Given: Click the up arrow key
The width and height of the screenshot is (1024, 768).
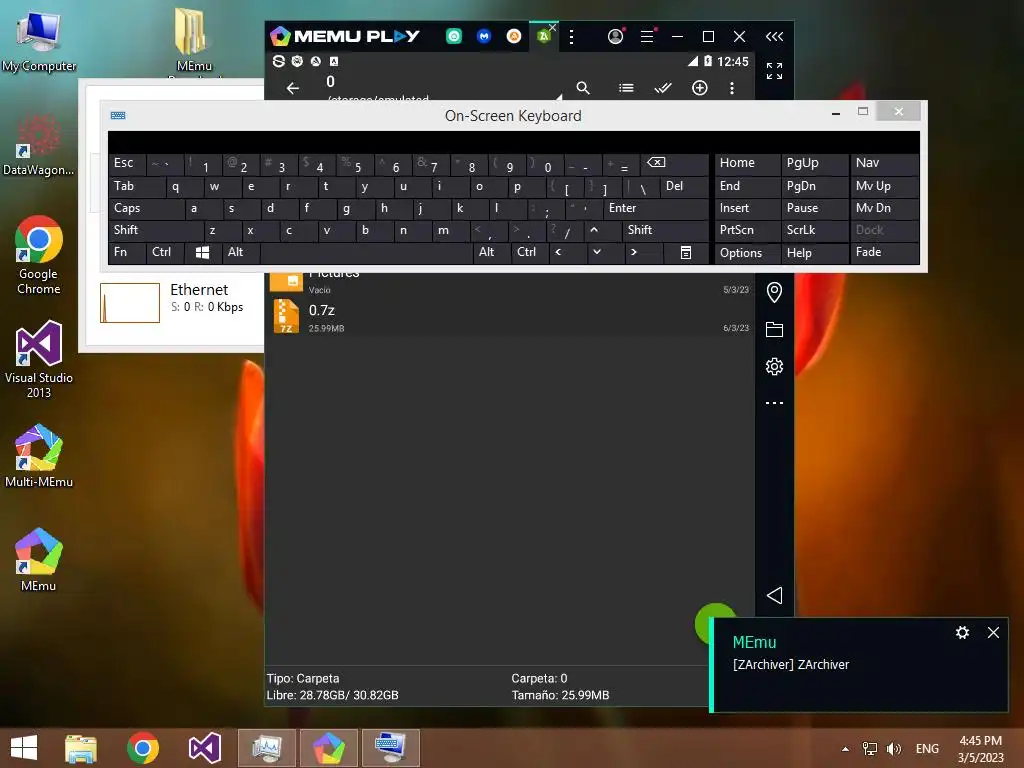Looking at the screenshot, I should (603, 230).
